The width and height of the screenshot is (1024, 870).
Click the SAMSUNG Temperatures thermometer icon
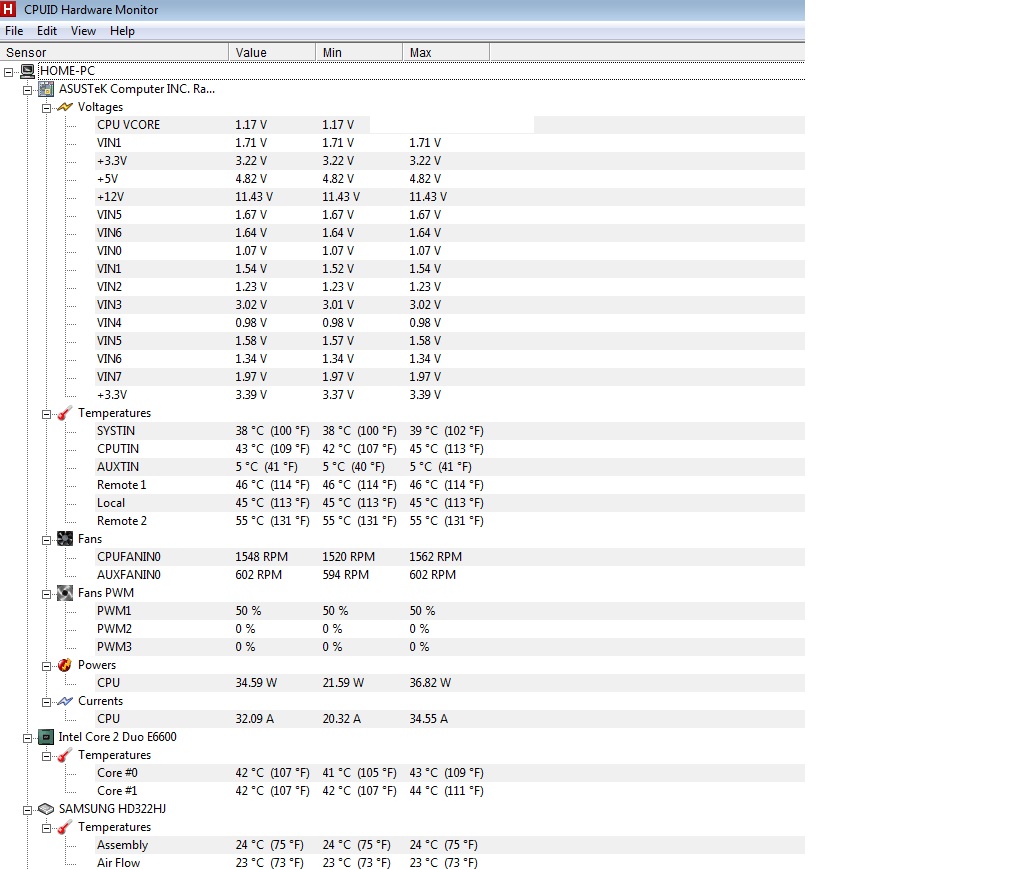65,828
